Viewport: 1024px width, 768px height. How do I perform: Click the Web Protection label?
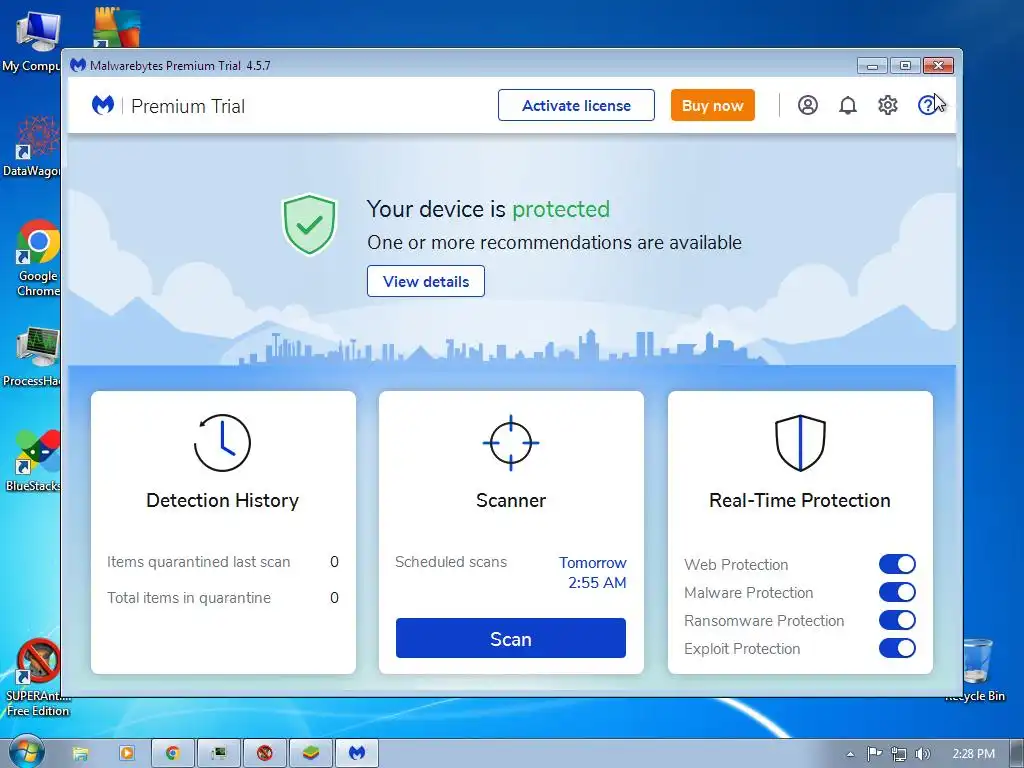[x=736, y=564]
